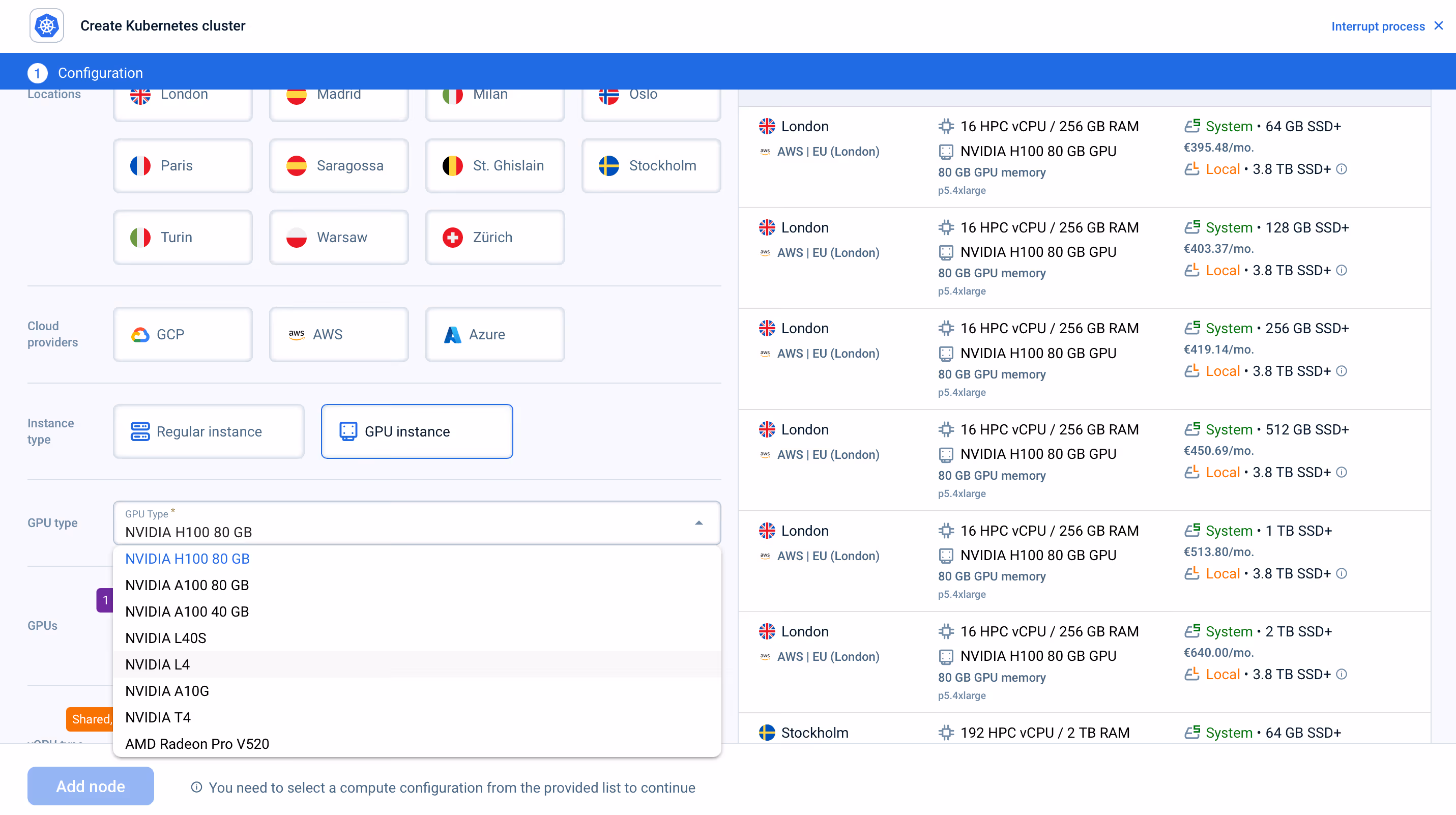Select the Stockholm location
Viewport: 1456px width, 815px height.
[651, 166]
